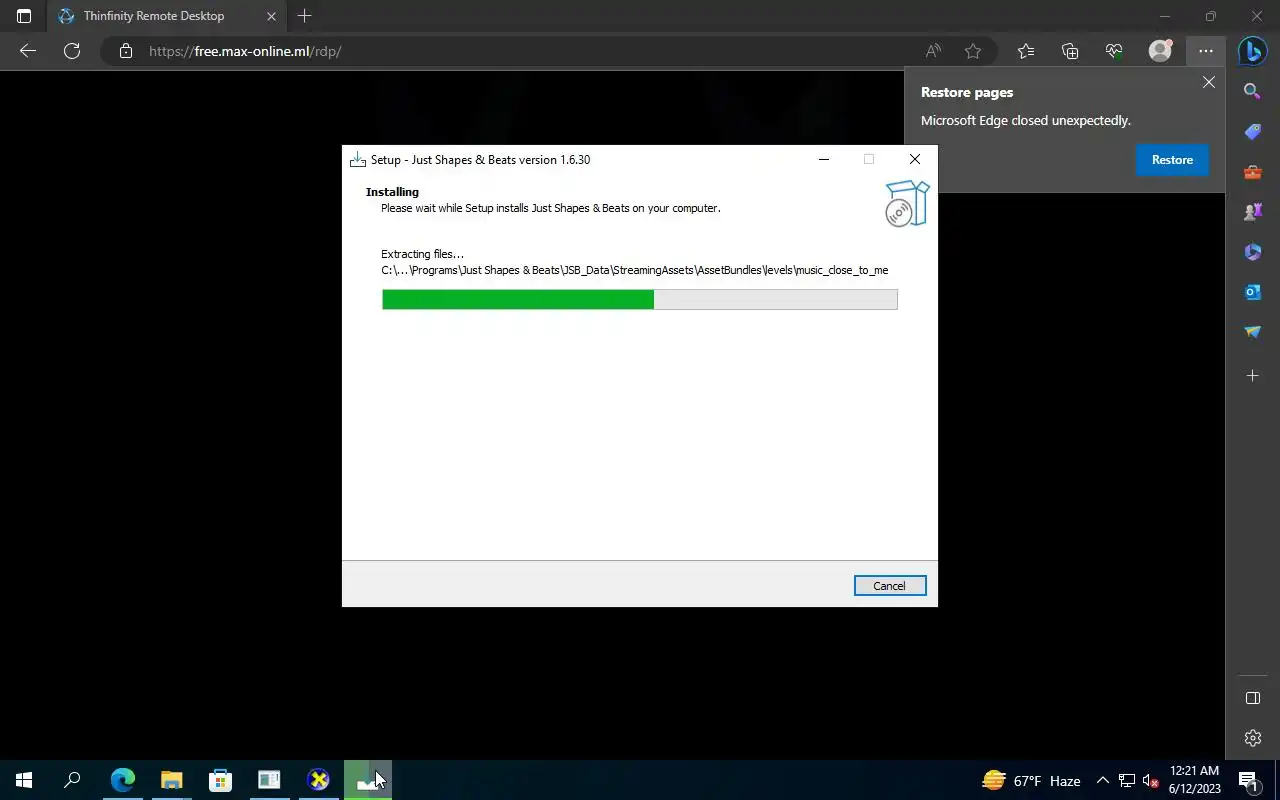Open Browser essentials heart icon

[1114, 51]
